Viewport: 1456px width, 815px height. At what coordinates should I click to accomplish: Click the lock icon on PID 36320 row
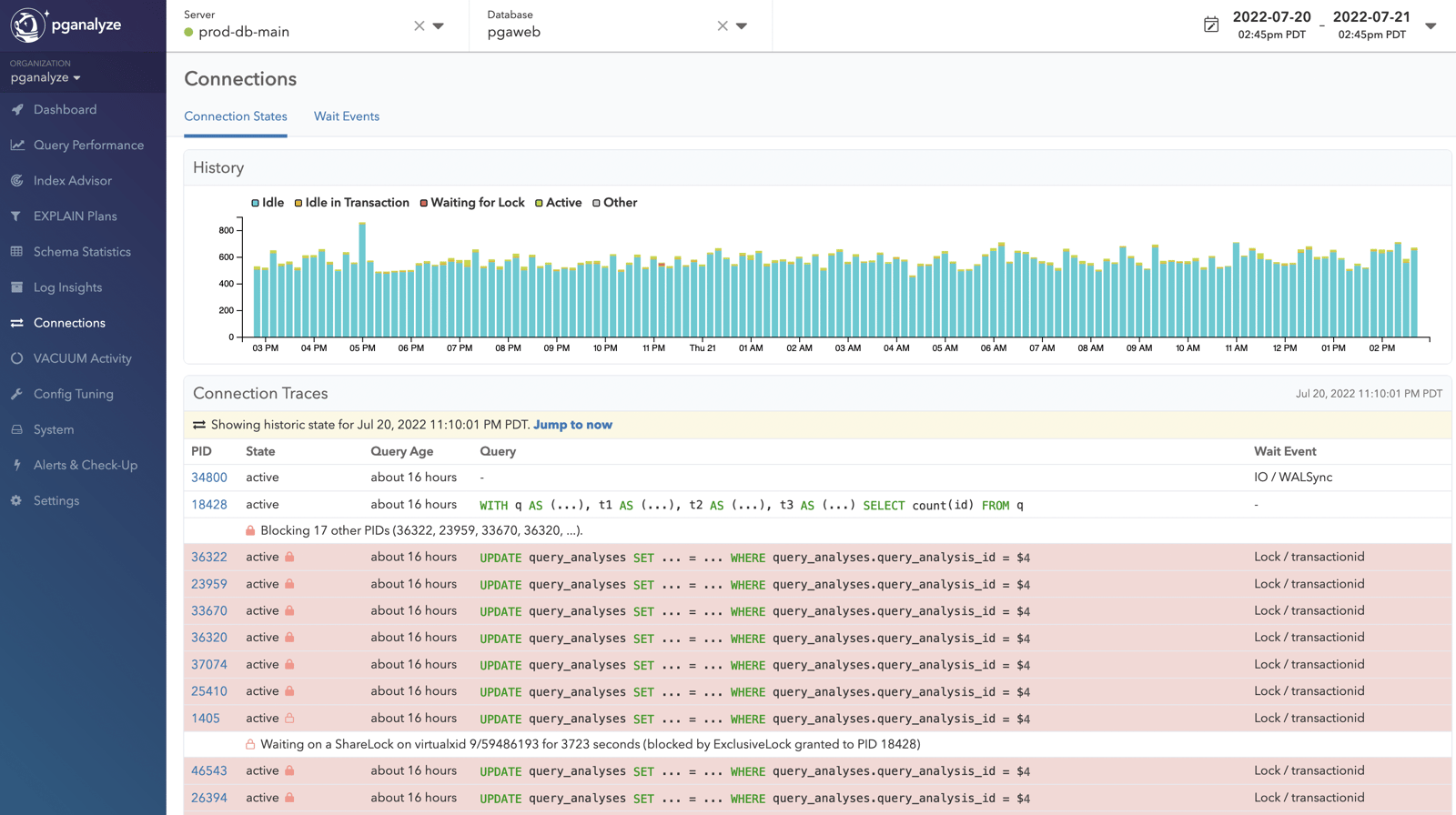pyautogui.click(x=289, y=638)
